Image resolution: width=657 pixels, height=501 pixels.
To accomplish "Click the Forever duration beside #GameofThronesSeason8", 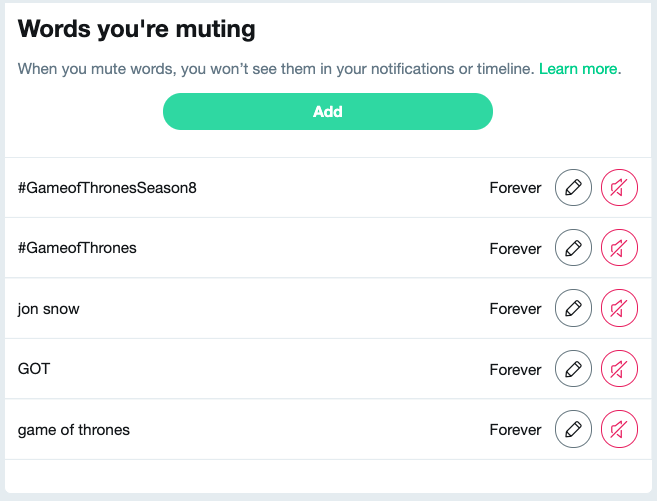I will tap(515, 187).
